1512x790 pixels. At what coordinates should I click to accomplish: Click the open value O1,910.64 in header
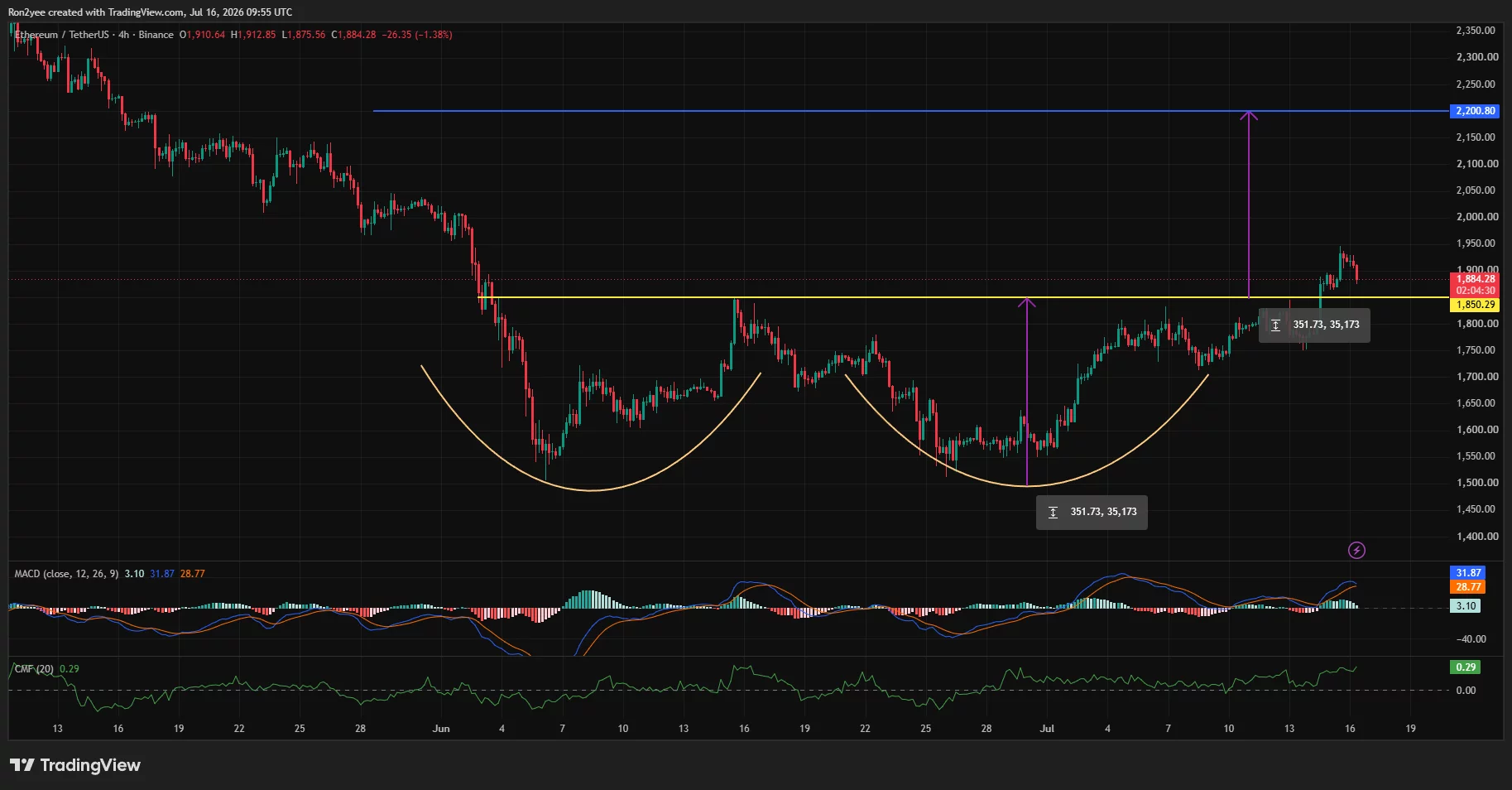coord(202,35)
